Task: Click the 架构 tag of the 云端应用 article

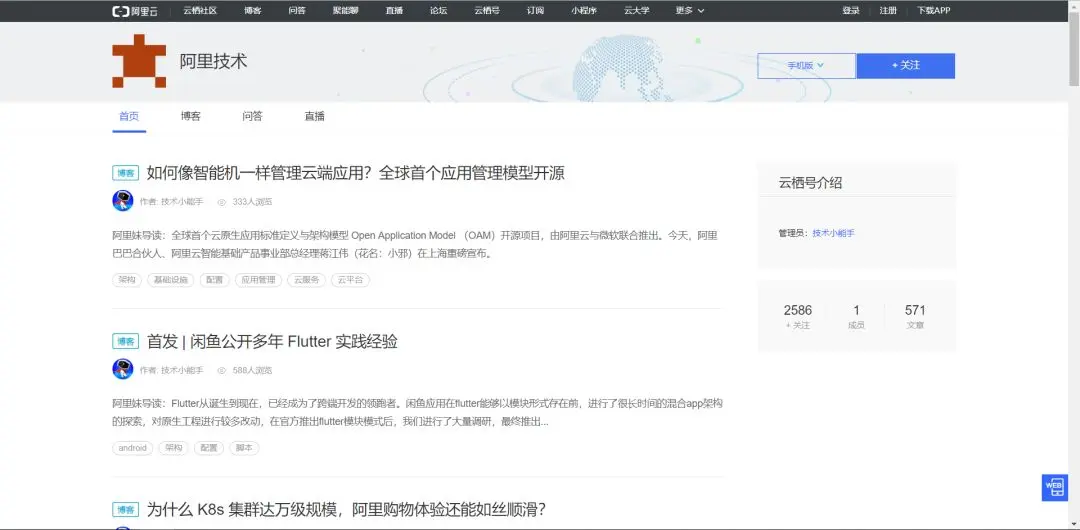Action: pos(127,280)
